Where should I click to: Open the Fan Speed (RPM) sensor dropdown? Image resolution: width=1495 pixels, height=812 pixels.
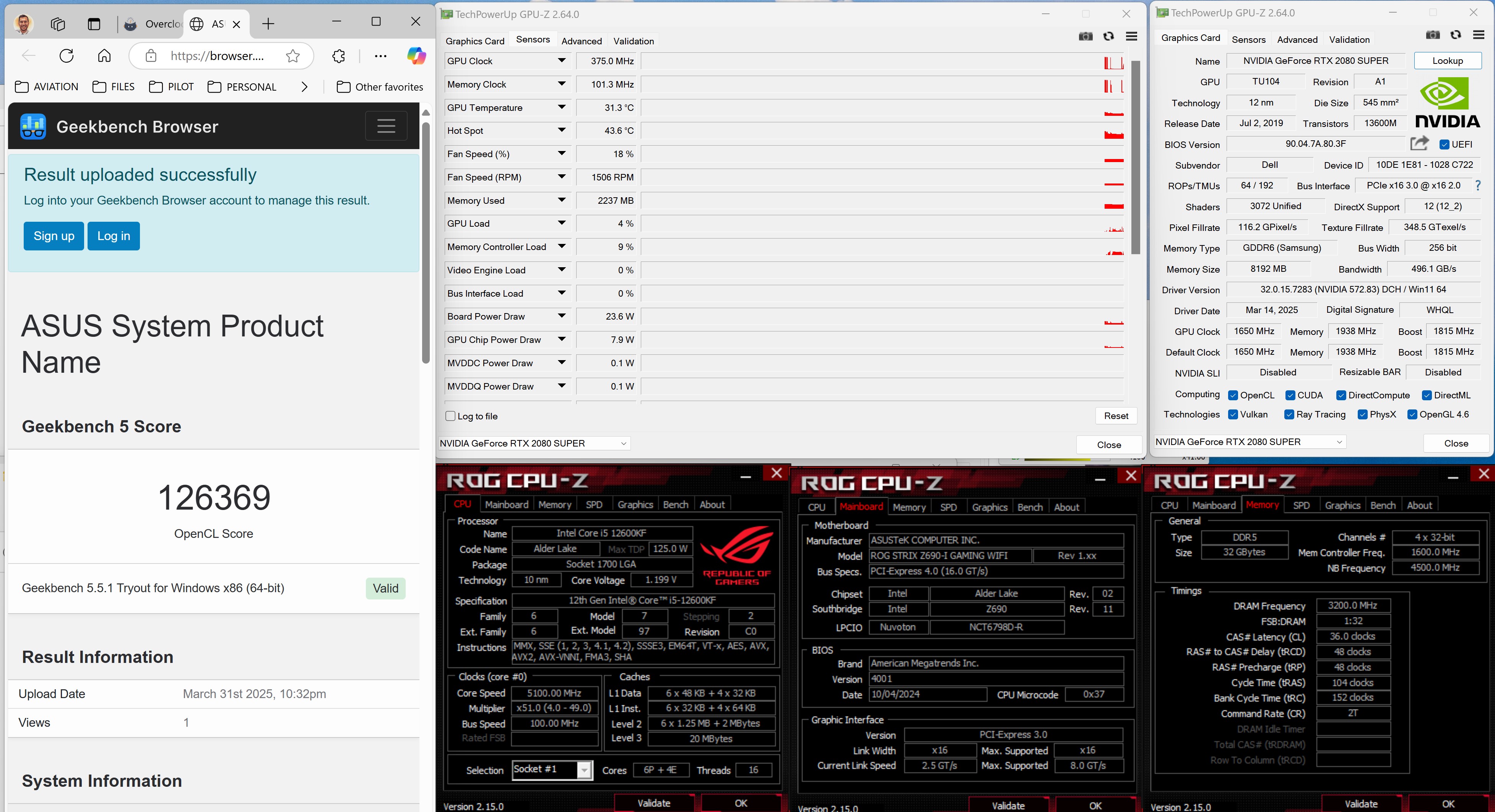(561, 177)
